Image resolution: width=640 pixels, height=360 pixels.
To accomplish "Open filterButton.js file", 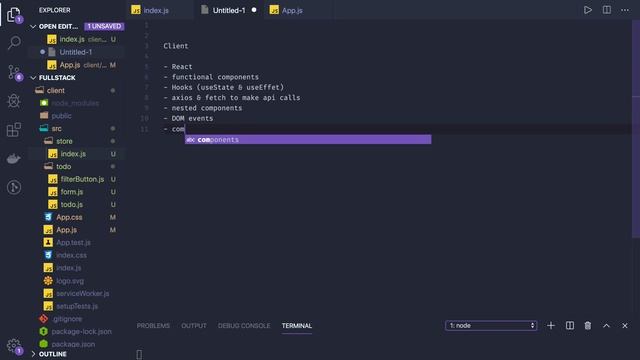I will [x=76, y=179].
